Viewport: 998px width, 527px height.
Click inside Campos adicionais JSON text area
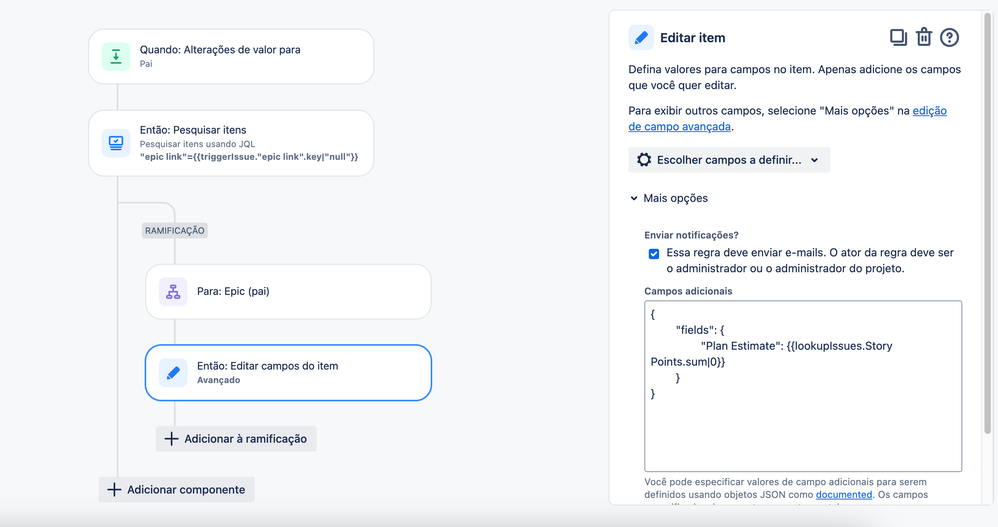(803, 386)
